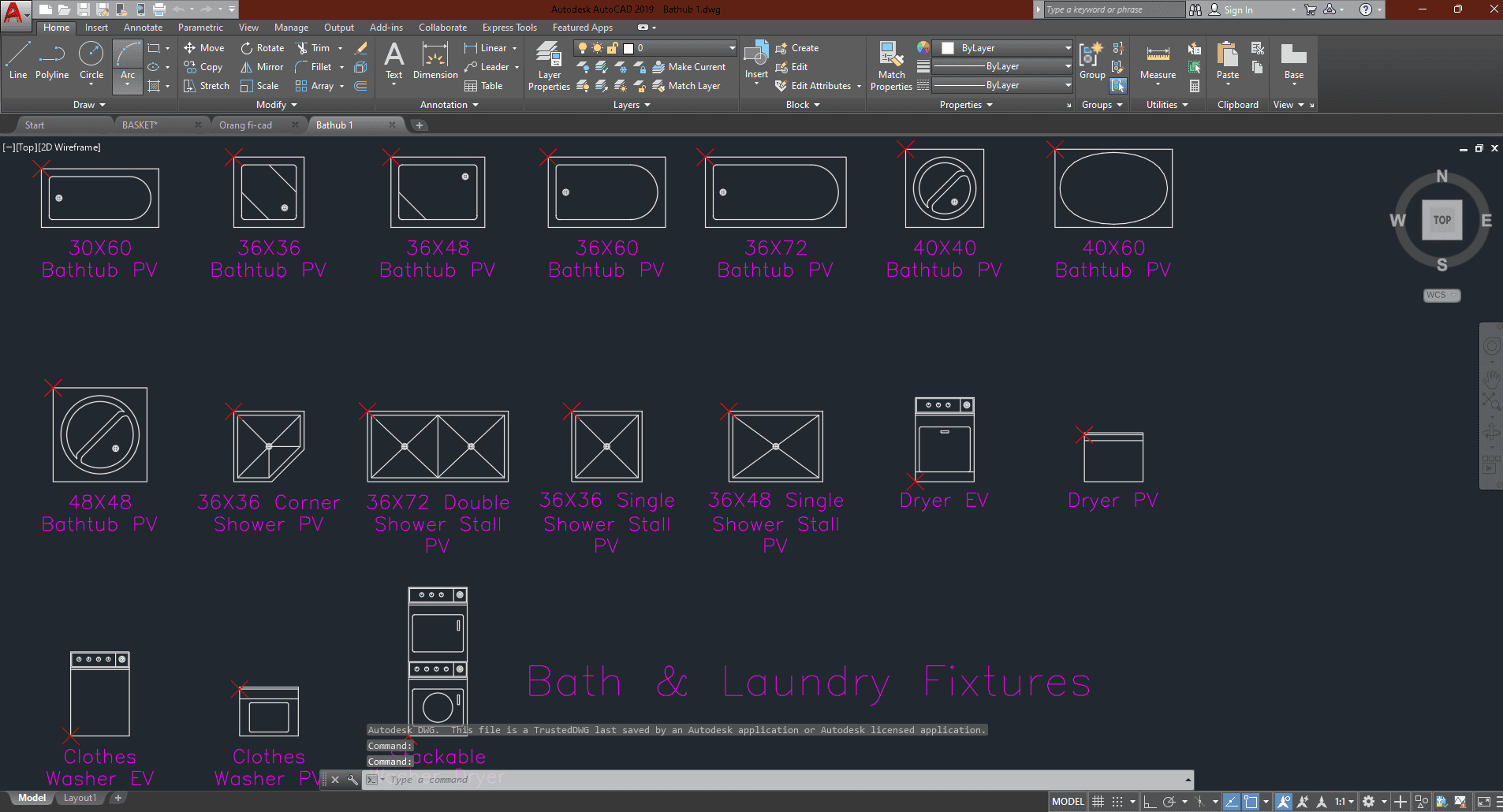
Task: Activate the Circle tool
Action: pyautogui.click(x=91, y=61)
